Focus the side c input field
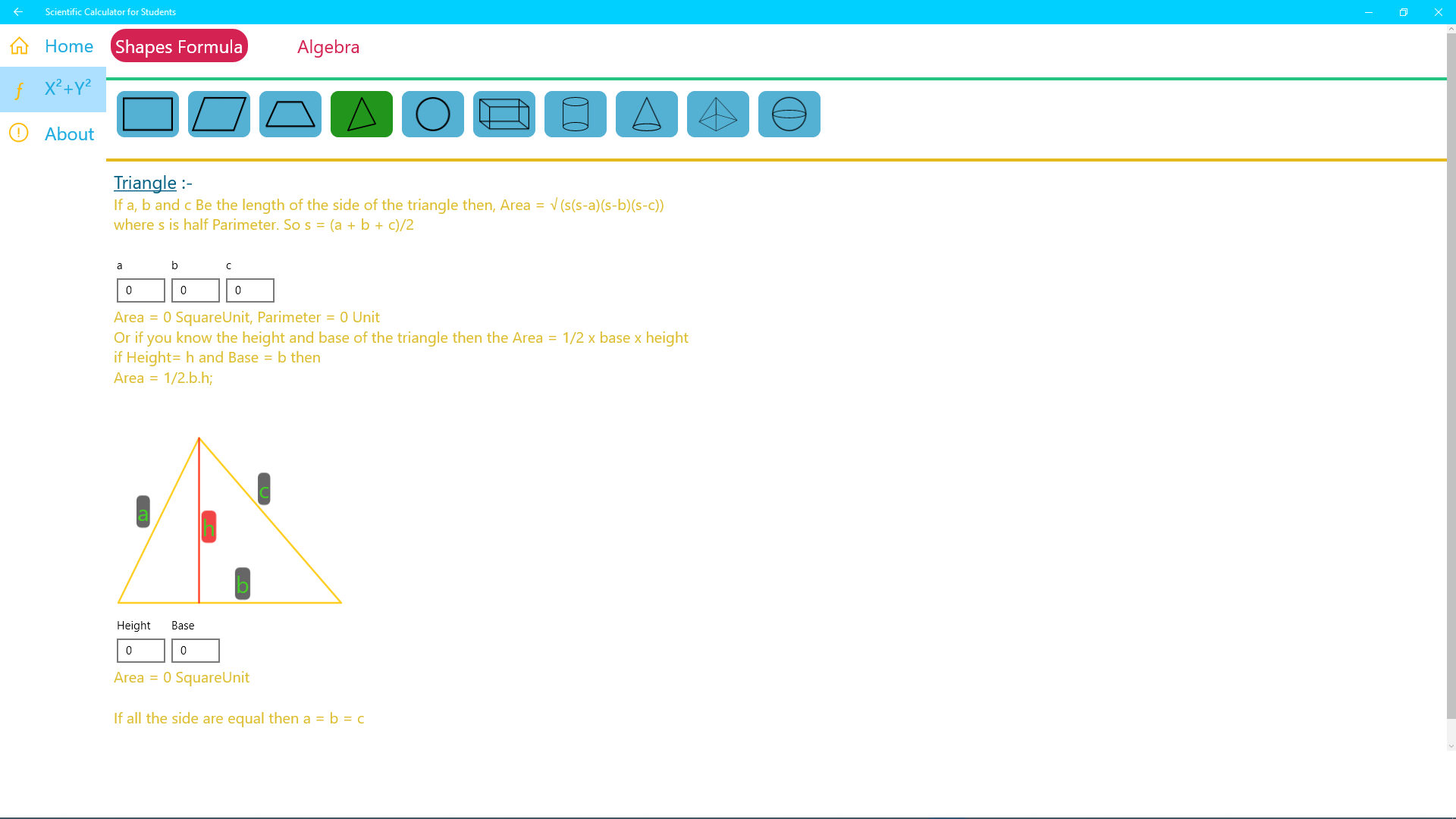 coord(250,290)
